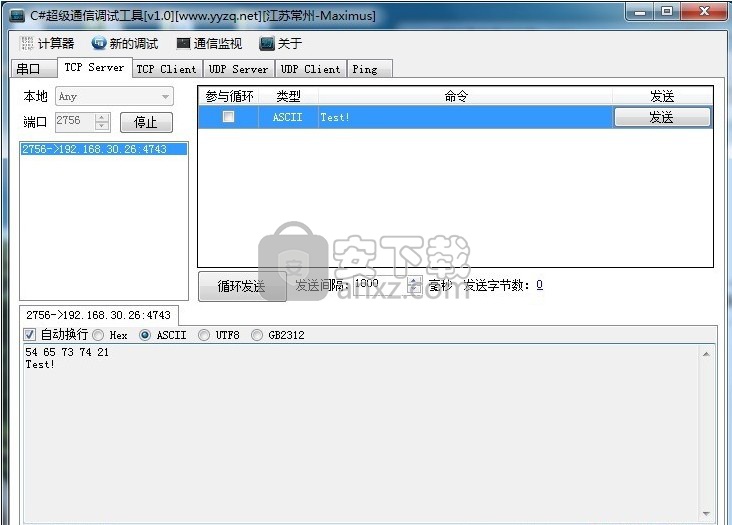Click the 发送间隔 interval field

380,284
